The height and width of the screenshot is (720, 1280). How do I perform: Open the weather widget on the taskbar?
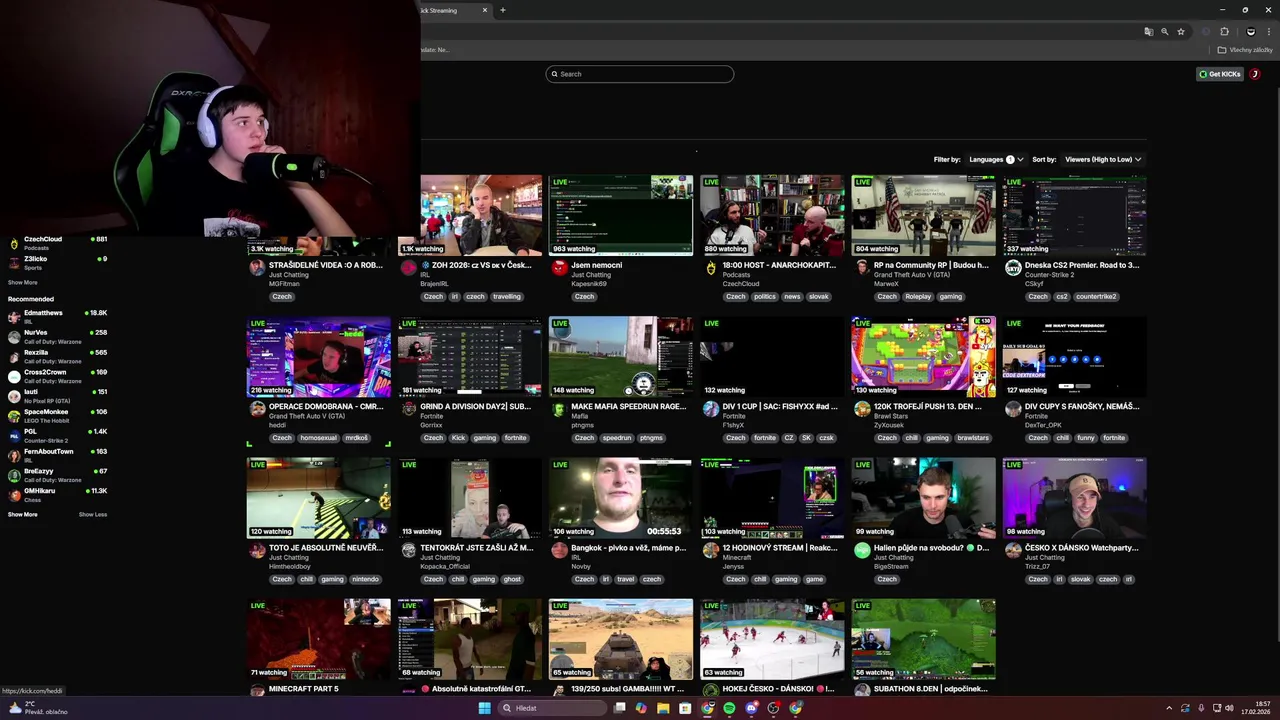[x=37, y=707]
